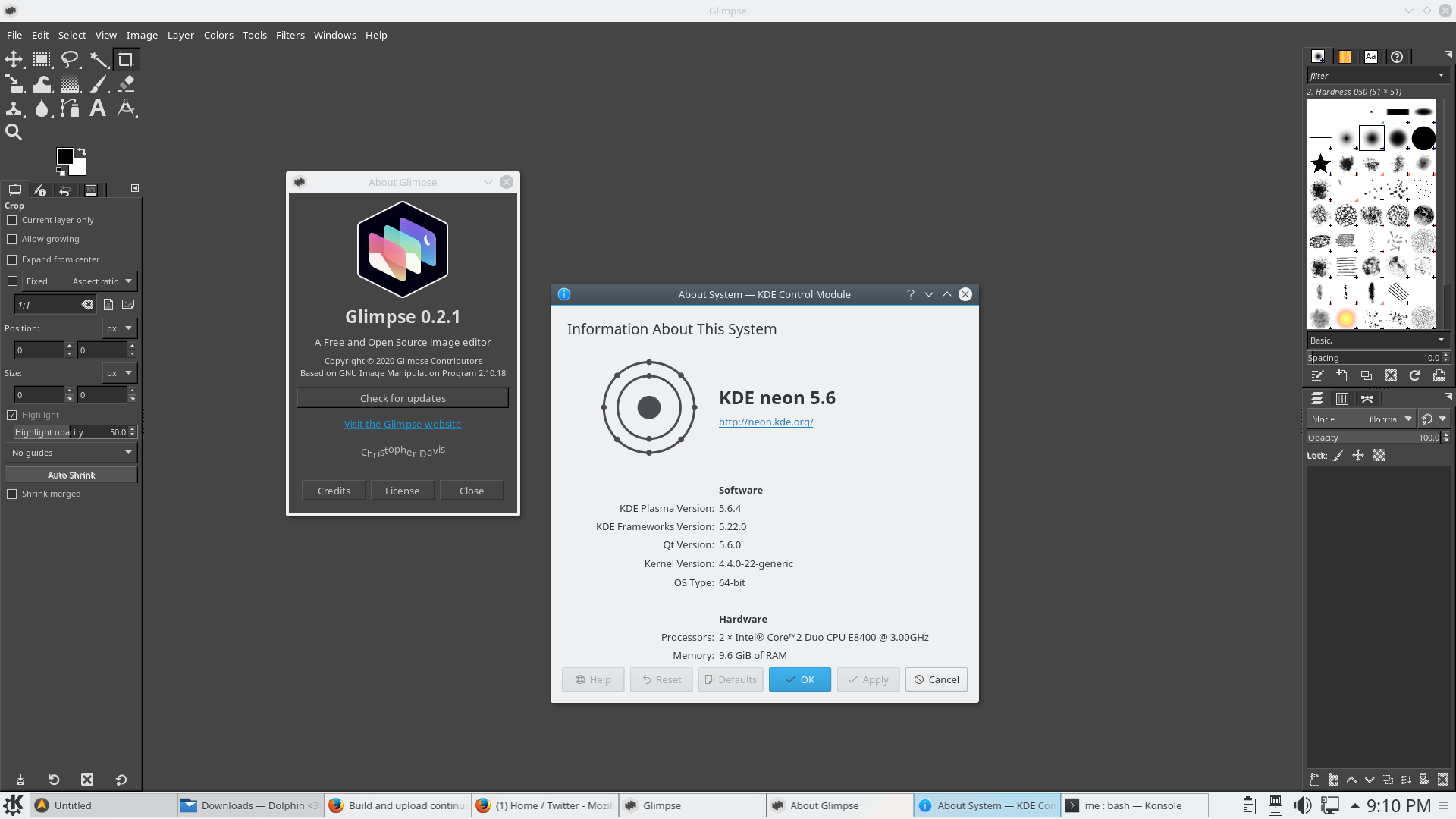Select the Move tool

point(14,59)
